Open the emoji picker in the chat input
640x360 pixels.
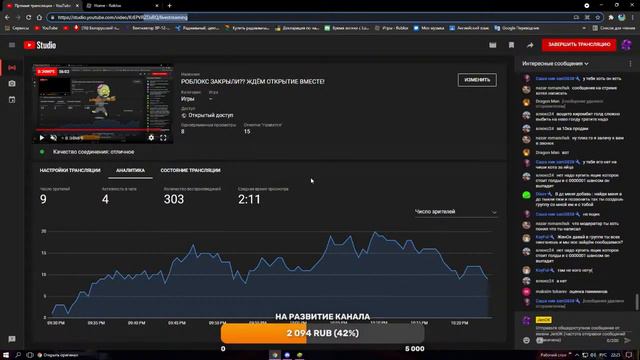(527, 340)
